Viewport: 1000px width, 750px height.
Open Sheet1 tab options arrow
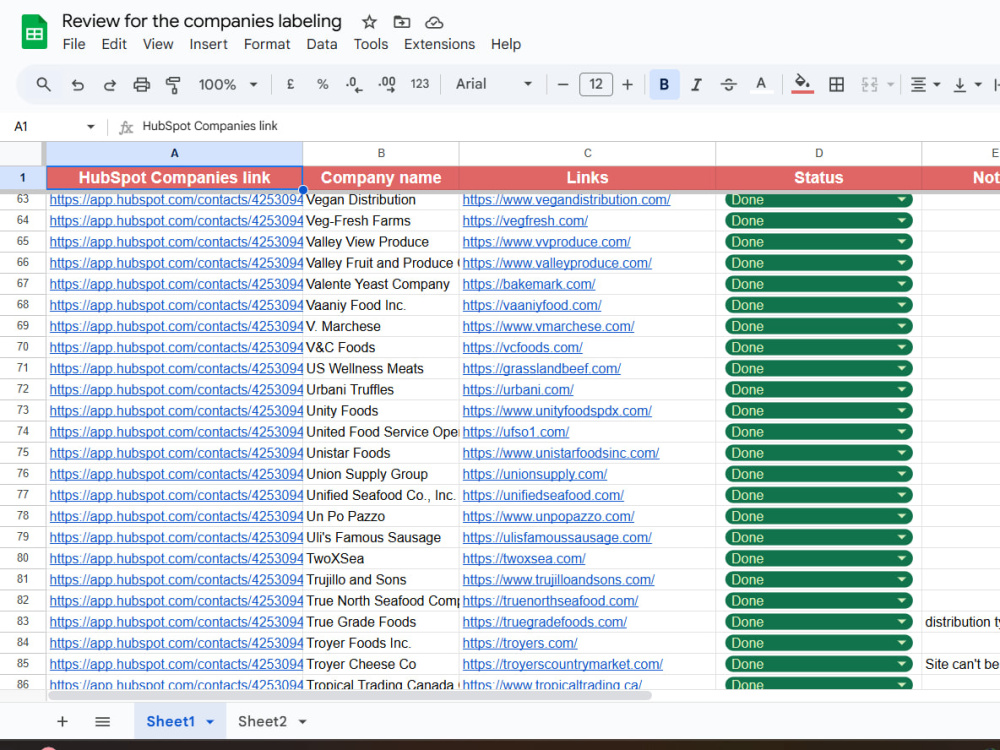[210, 722]
